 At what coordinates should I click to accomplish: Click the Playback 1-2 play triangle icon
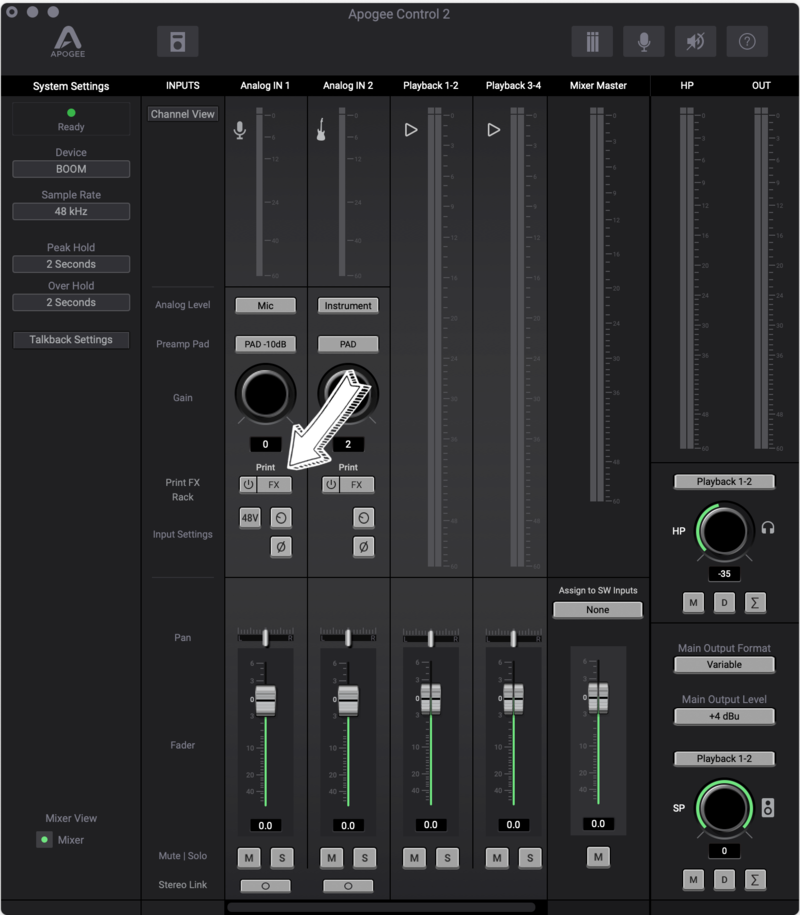[411, 130]
